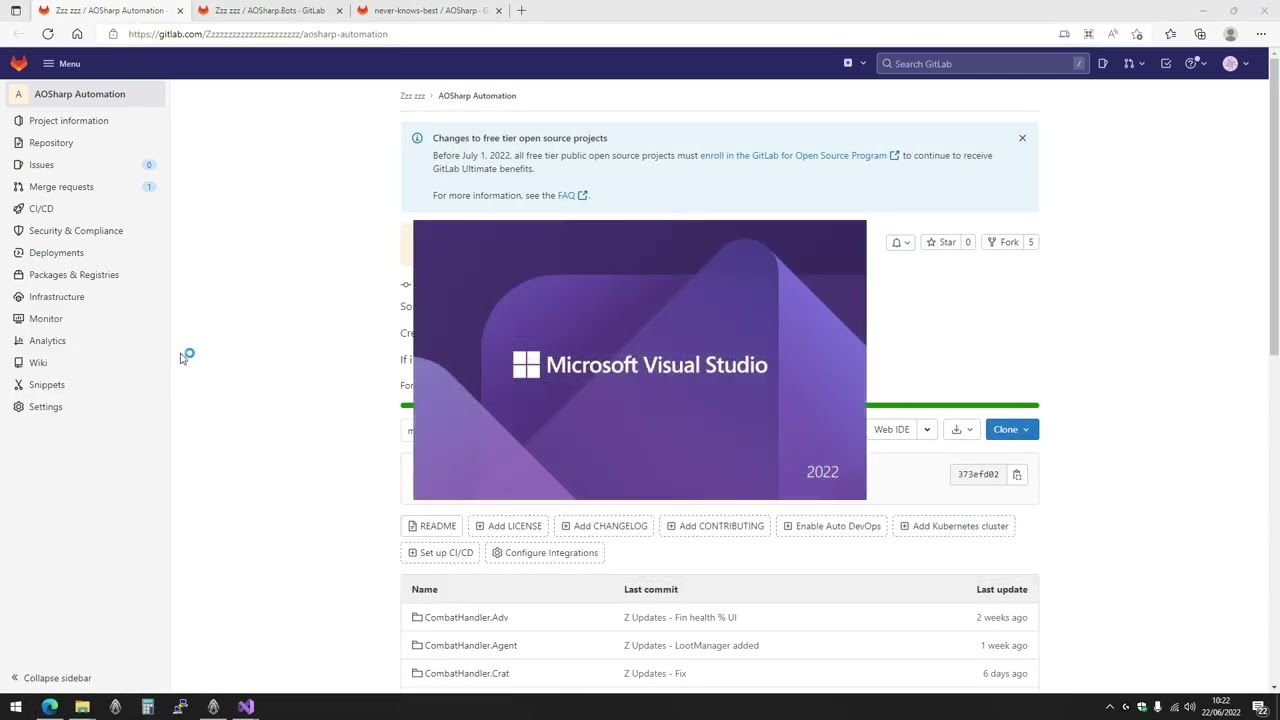Click the Monitor sidebar icon
Screen dimensions: 1280x720
pos(19,319)
